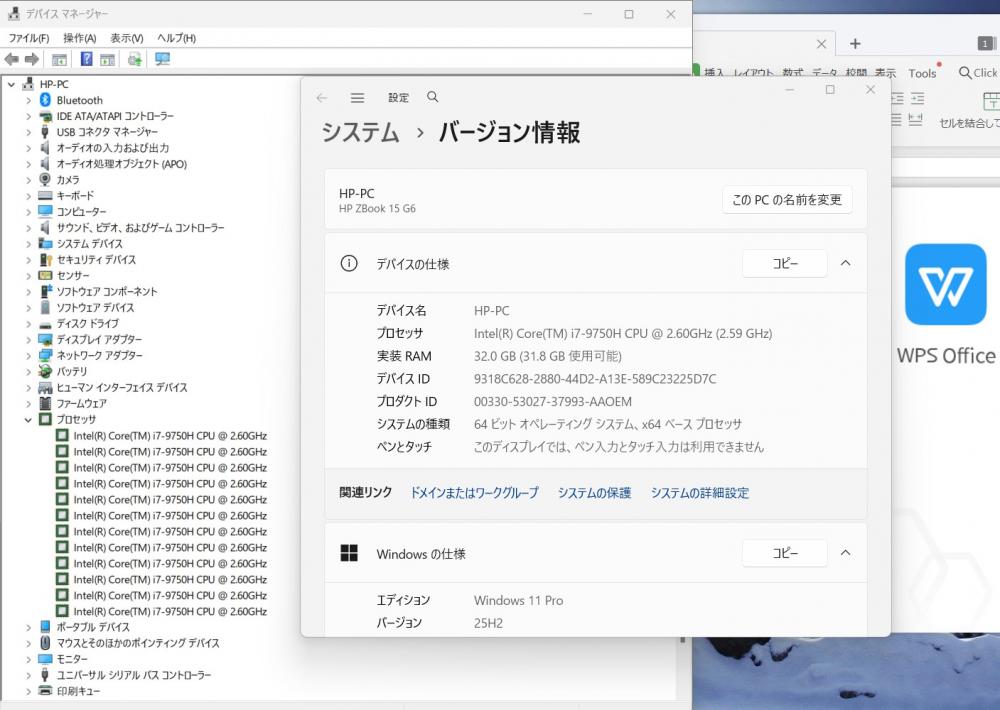Select オーディオの入力および出力 tree item
The image size is (1000, 710).
pyautogui.click(x=113, y=148)
